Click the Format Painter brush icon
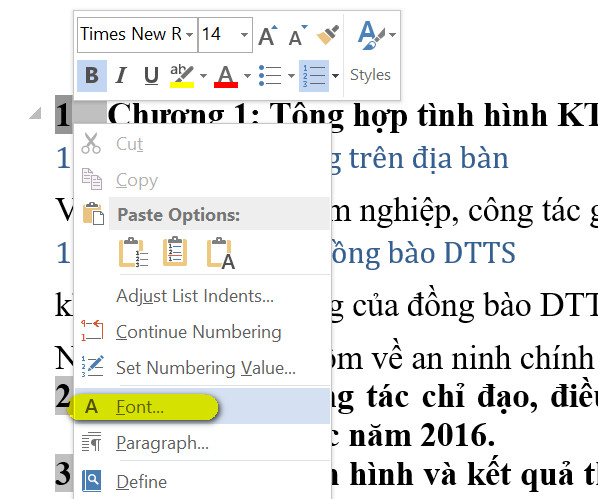The image size is (598, 499). coord(328,35)
